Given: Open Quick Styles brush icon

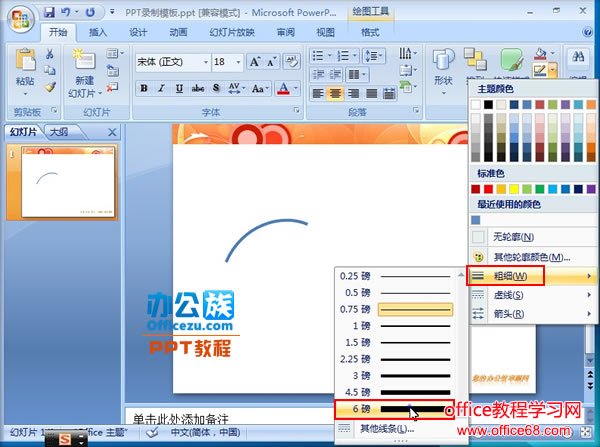Looking at the screenshot, I should 512,59.
